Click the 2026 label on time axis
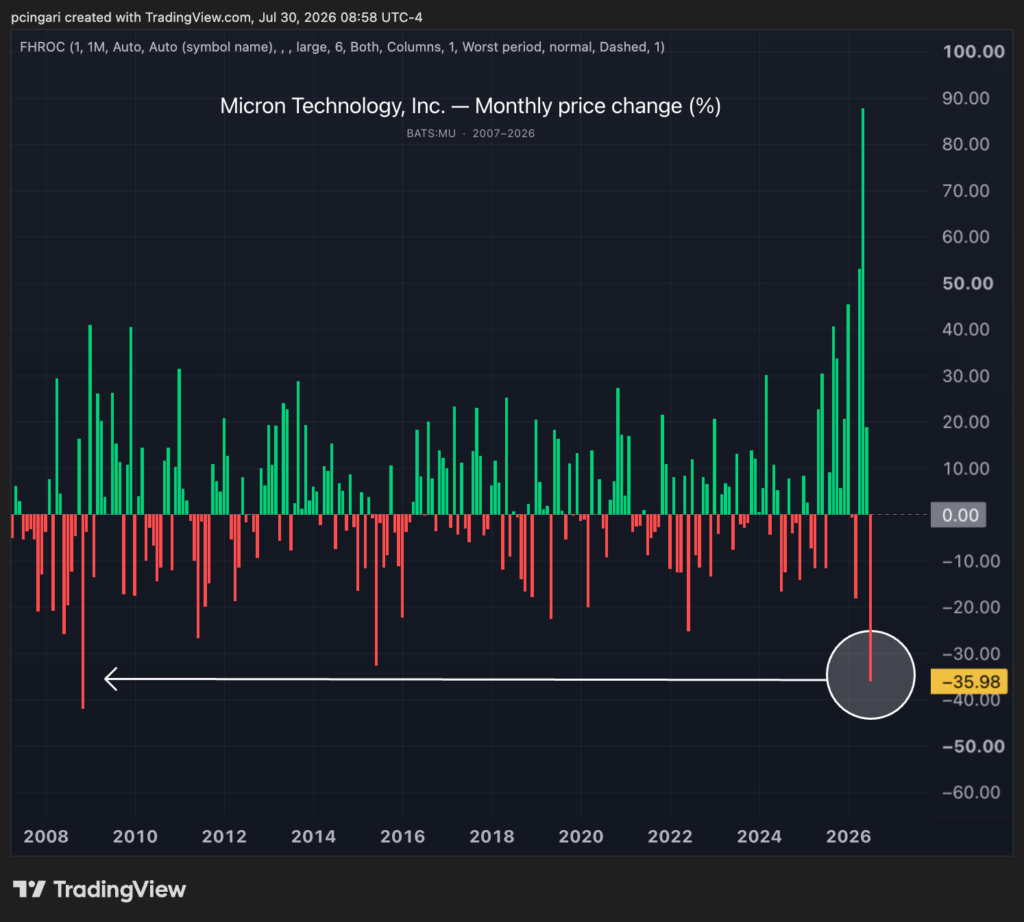Viewport: 1024px width, 922px height. click(848, 836)
